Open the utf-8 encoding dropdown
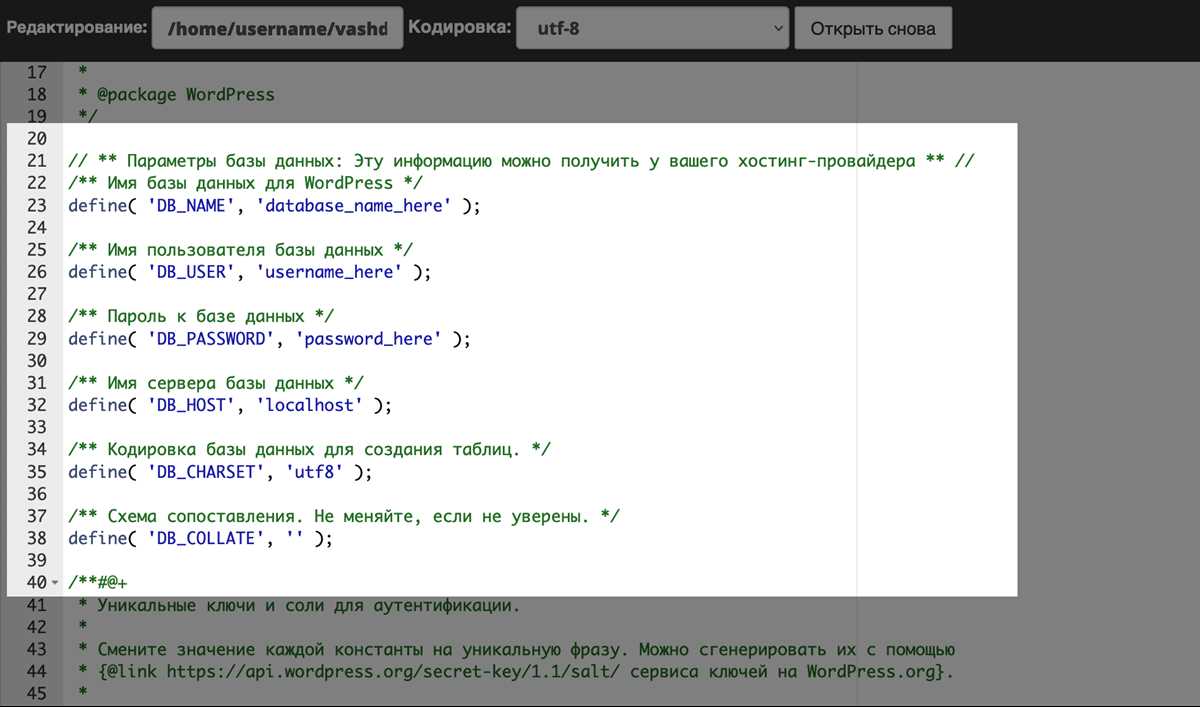The width and height of the screenshot is (1200, 707). coord(653,28)
